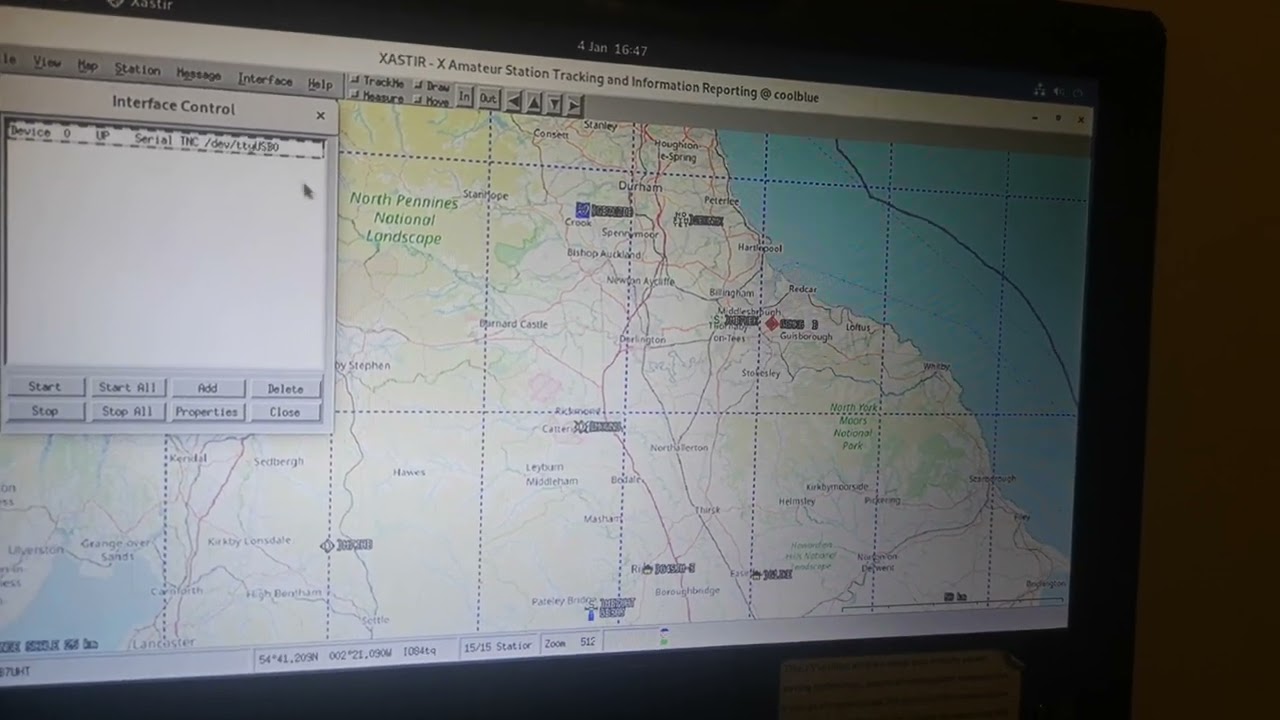Select the station icon near Peterlee
Viewport: 1280px width, 720px height.
(682, 218)
